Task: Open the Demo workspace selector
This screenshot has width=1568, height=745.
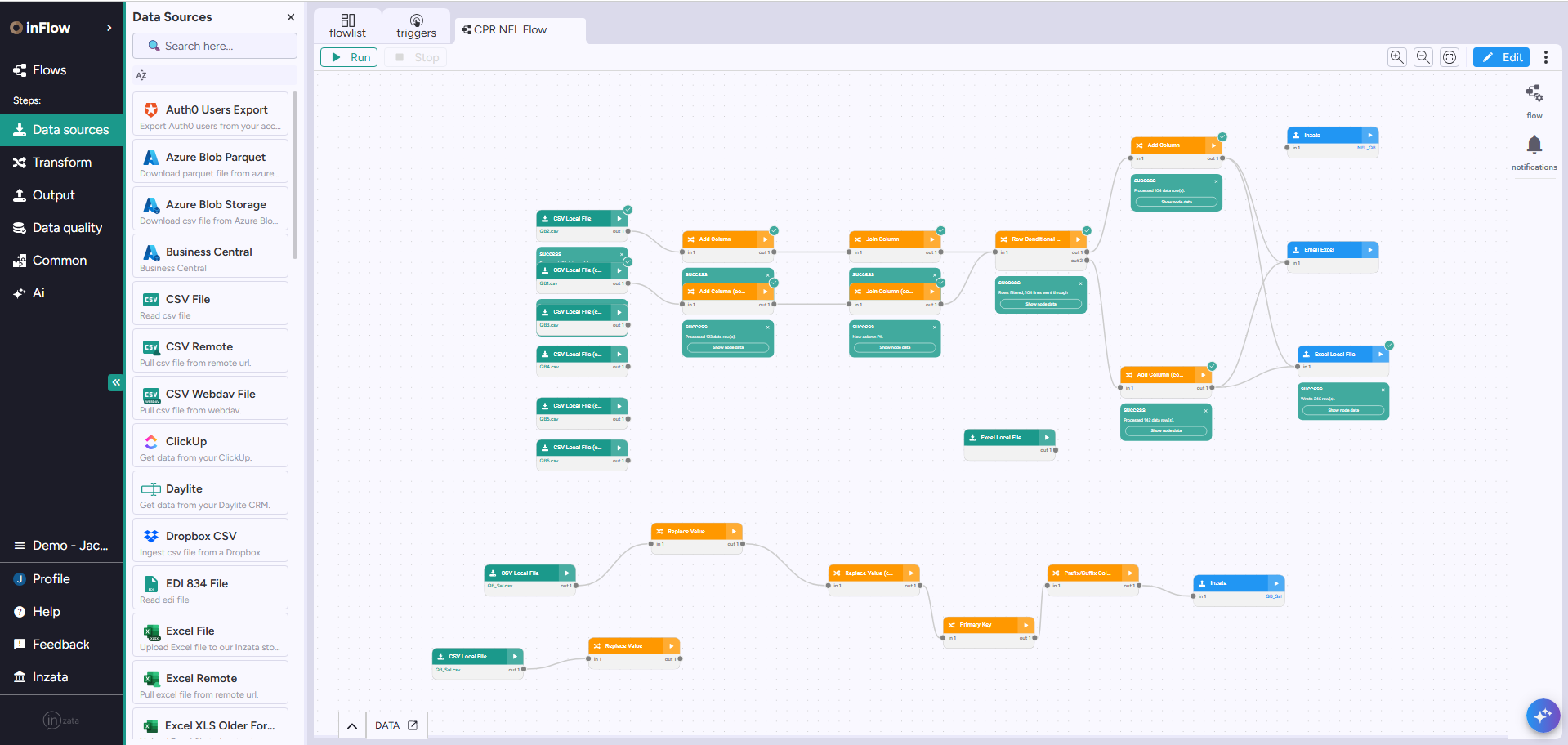Action: click(x=61, y=545)
